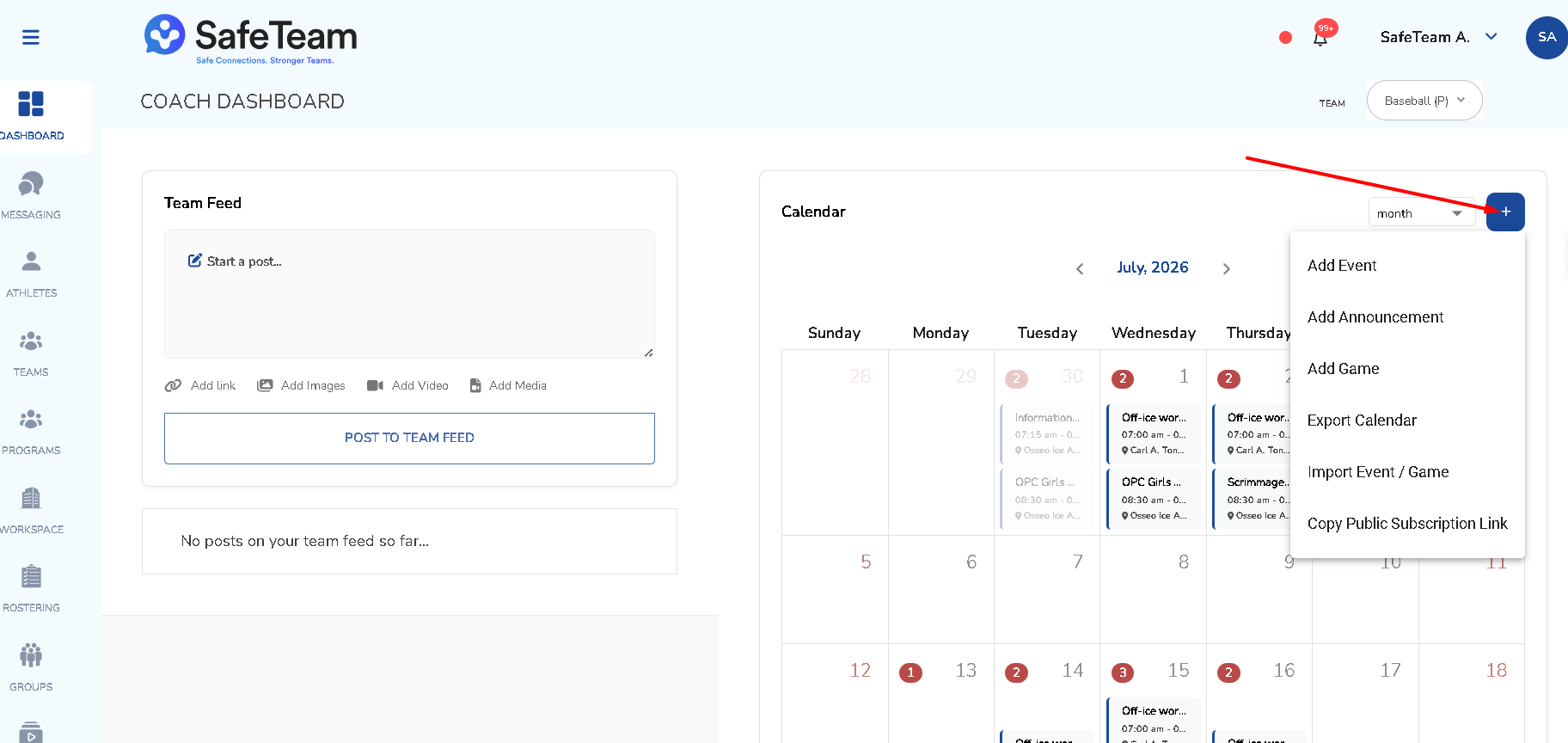Image resolution: width=1568 pixels, height=743 pixels.
Task: Click red badge 2 on Wednesday July 1
Action: coord(1122,378)
